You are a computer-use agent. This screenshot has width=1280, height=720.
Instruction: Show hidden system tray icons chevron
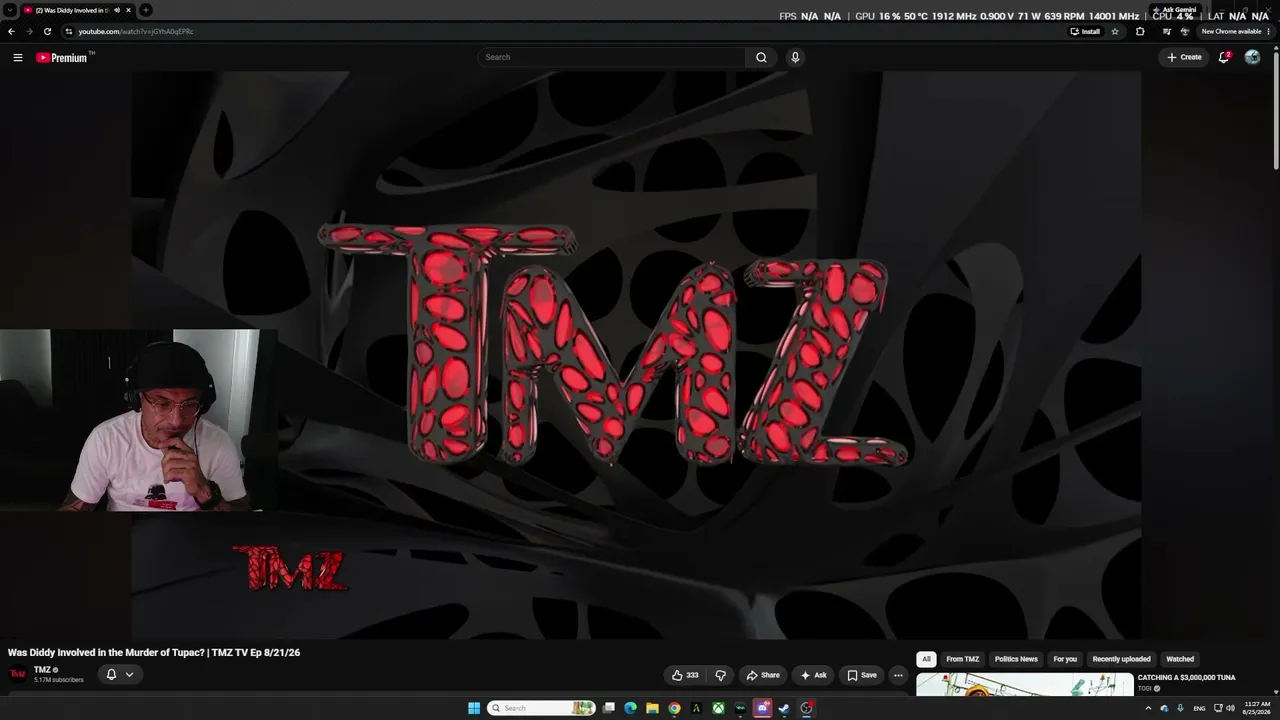point(1148,708)
